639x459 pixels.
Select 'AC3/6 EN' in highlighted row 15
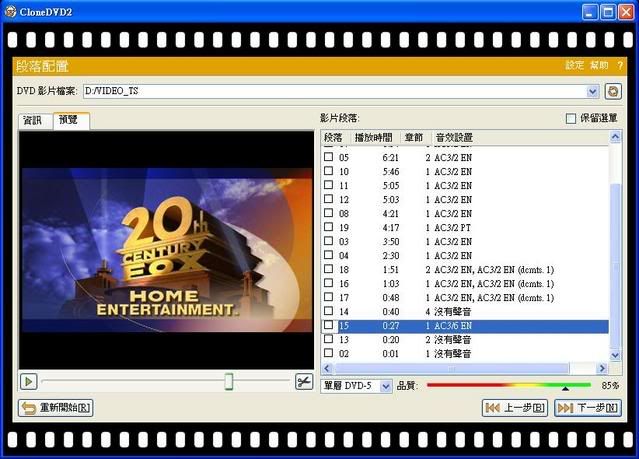453,326
